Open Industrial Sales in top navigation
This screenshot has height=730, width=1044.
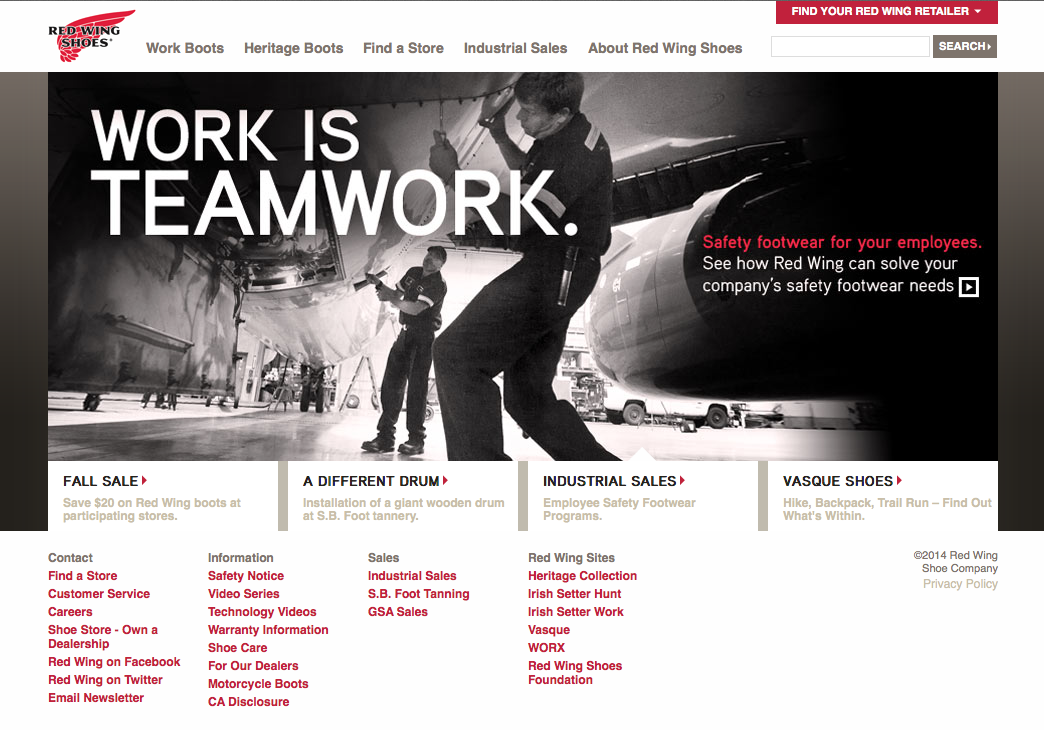(x=515, y=48)
